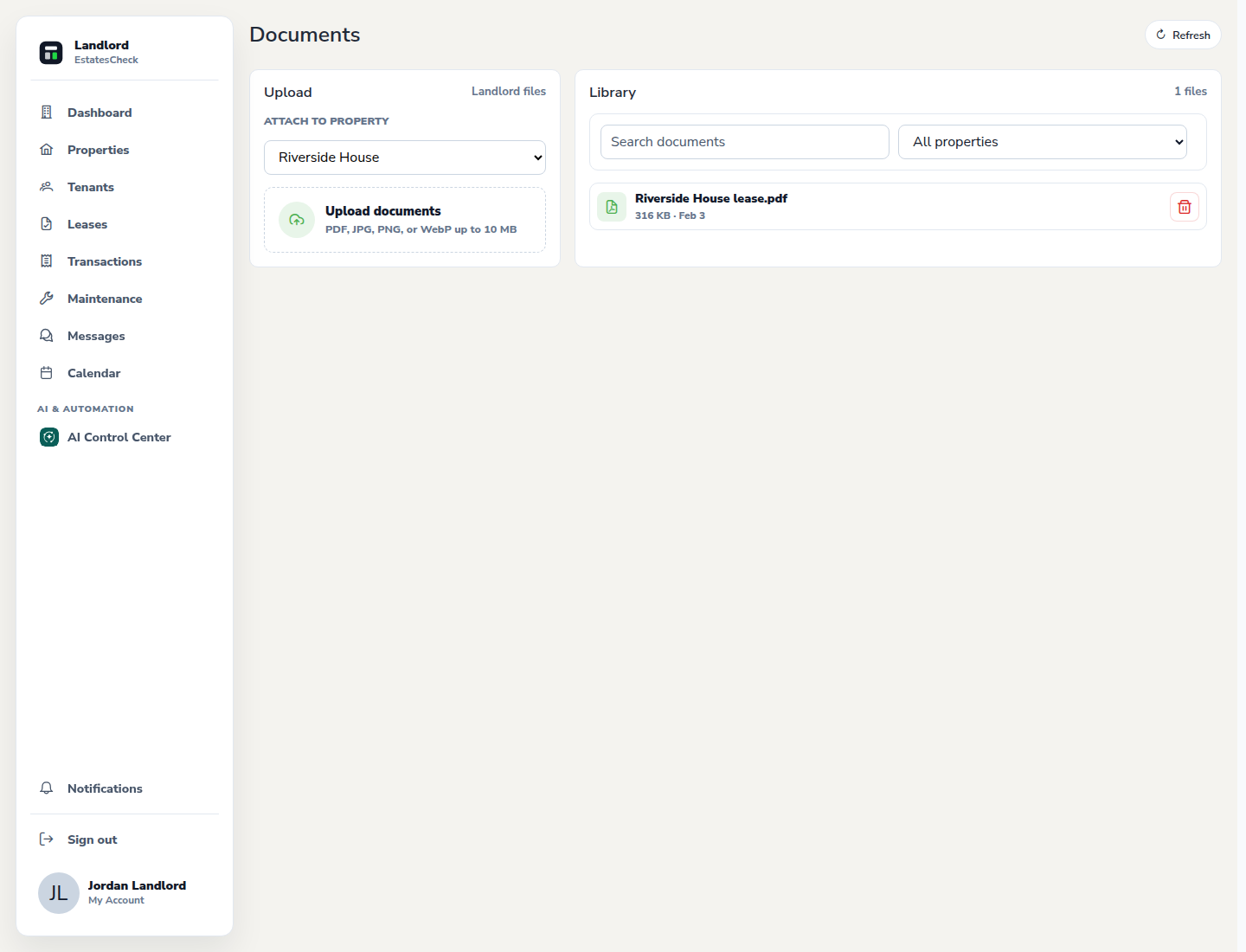Click the 'AI & AUTOMATION' section label

point(86,408)
